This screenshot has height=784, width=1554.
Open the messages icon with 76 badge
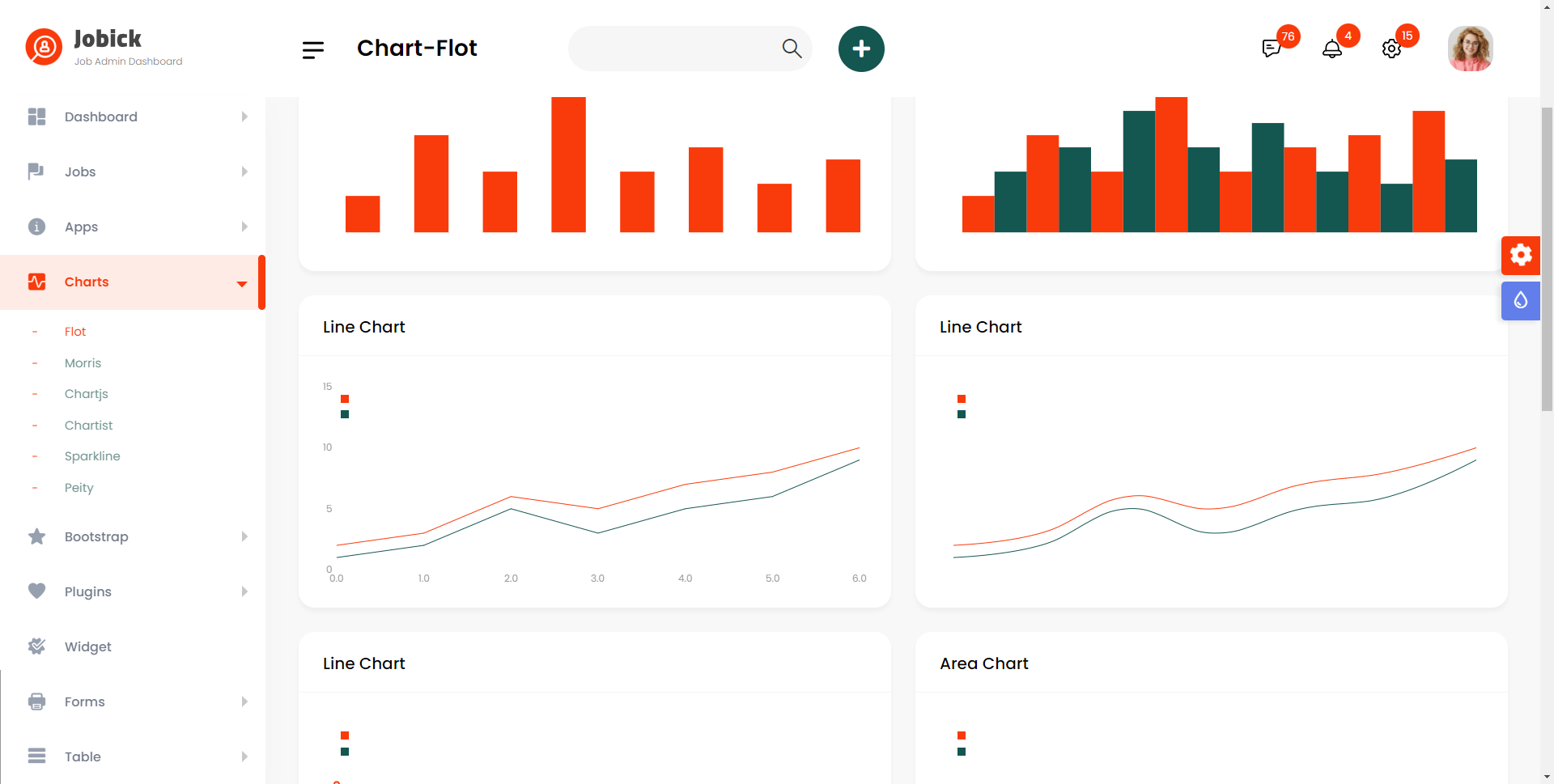click(x=1272, y=49)
